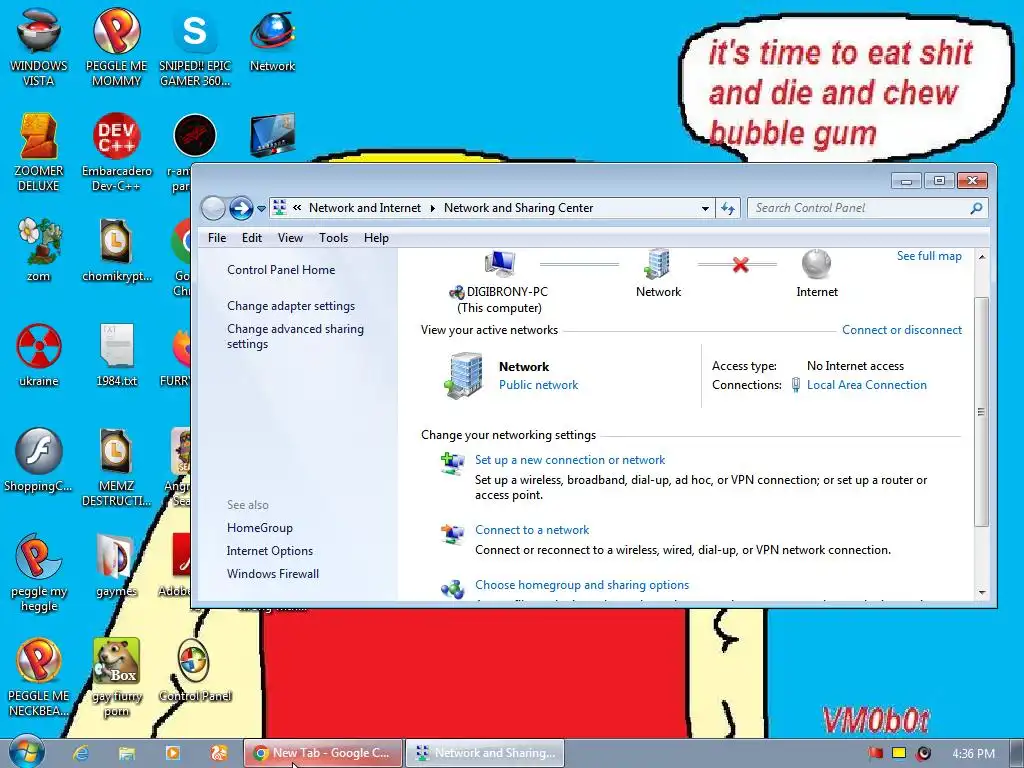Open the File menu
The width and height of the screenshot is (1024, 768).
pos(217,238)
